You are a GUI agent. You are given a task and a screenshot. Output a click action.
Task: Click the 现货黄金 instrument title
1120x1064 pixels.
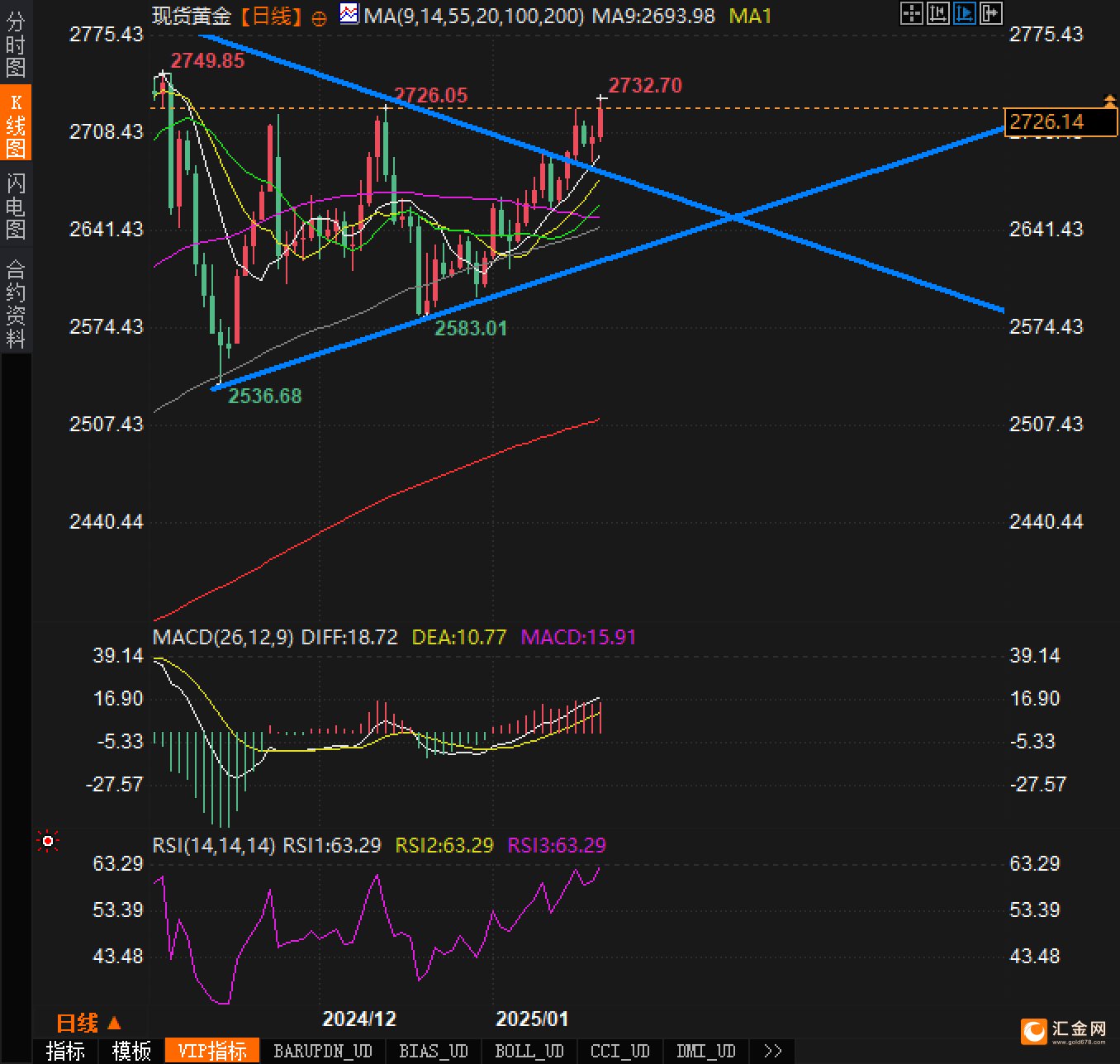pyautogui.click(x=193, y=16)
